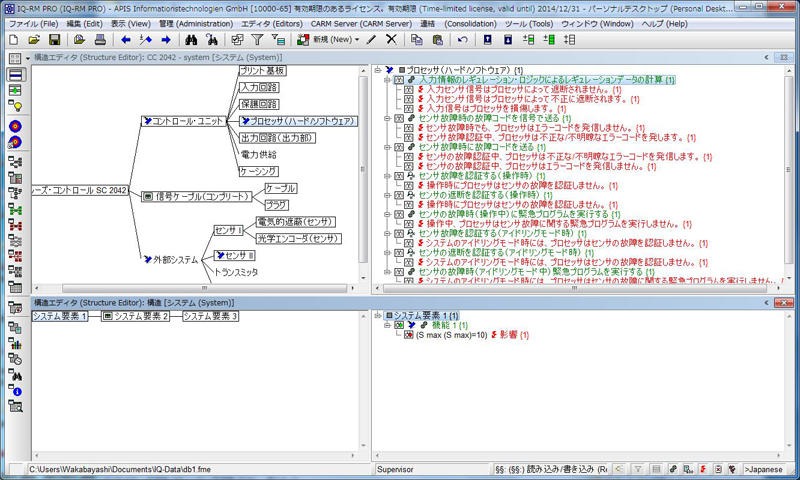The image size is (800, 480).
Task: Click the paste clipboard icon
Action: 437,40
